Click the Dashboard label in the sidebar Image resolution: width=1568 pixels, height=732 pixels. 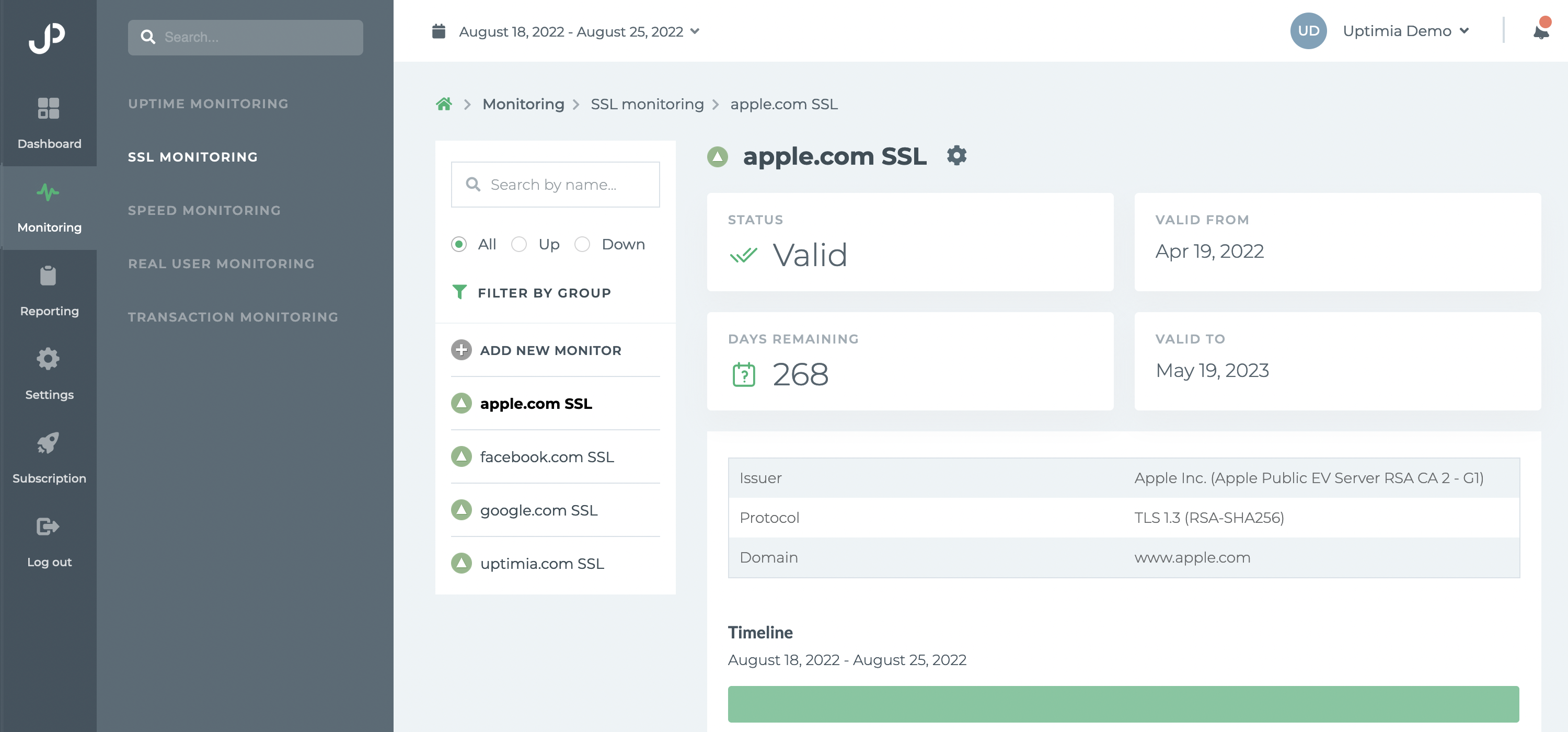pyautogui.click(x=49, y=144)
